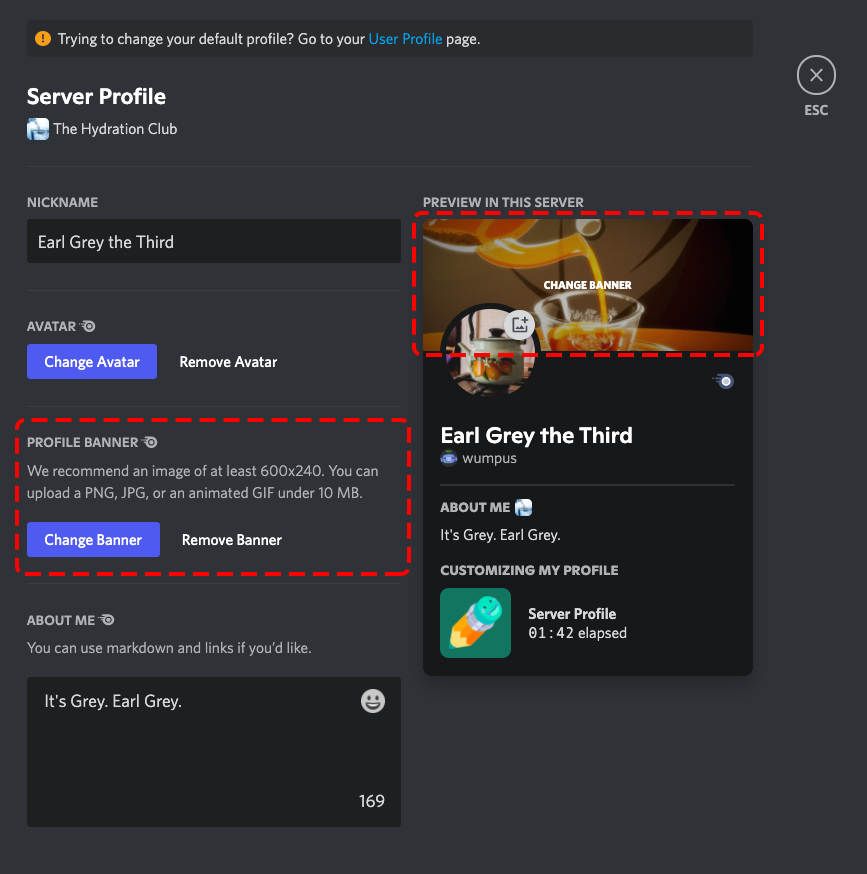Open the emoji picker in the About Me editor
Image resolution: width=867 pixels, height=874 pixels.
coord(372,701)
